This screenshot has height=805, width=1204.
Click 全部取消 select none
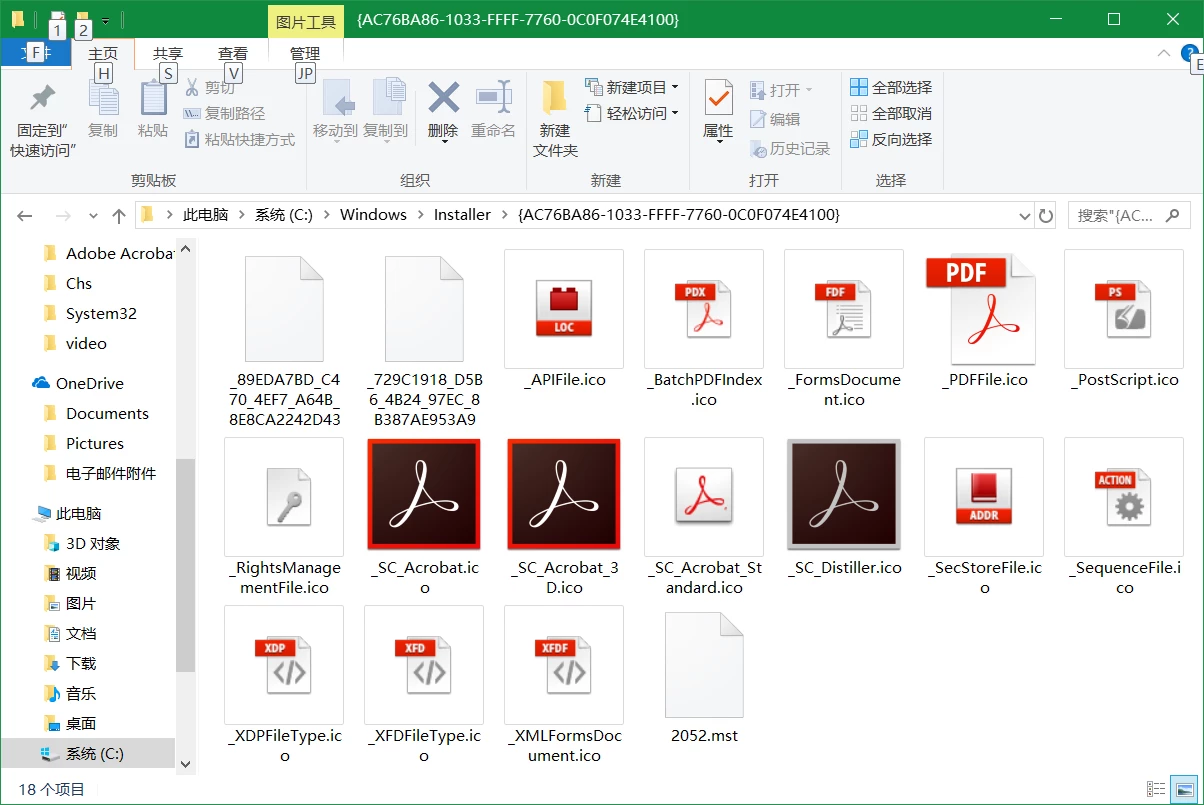tap(891, 113)
